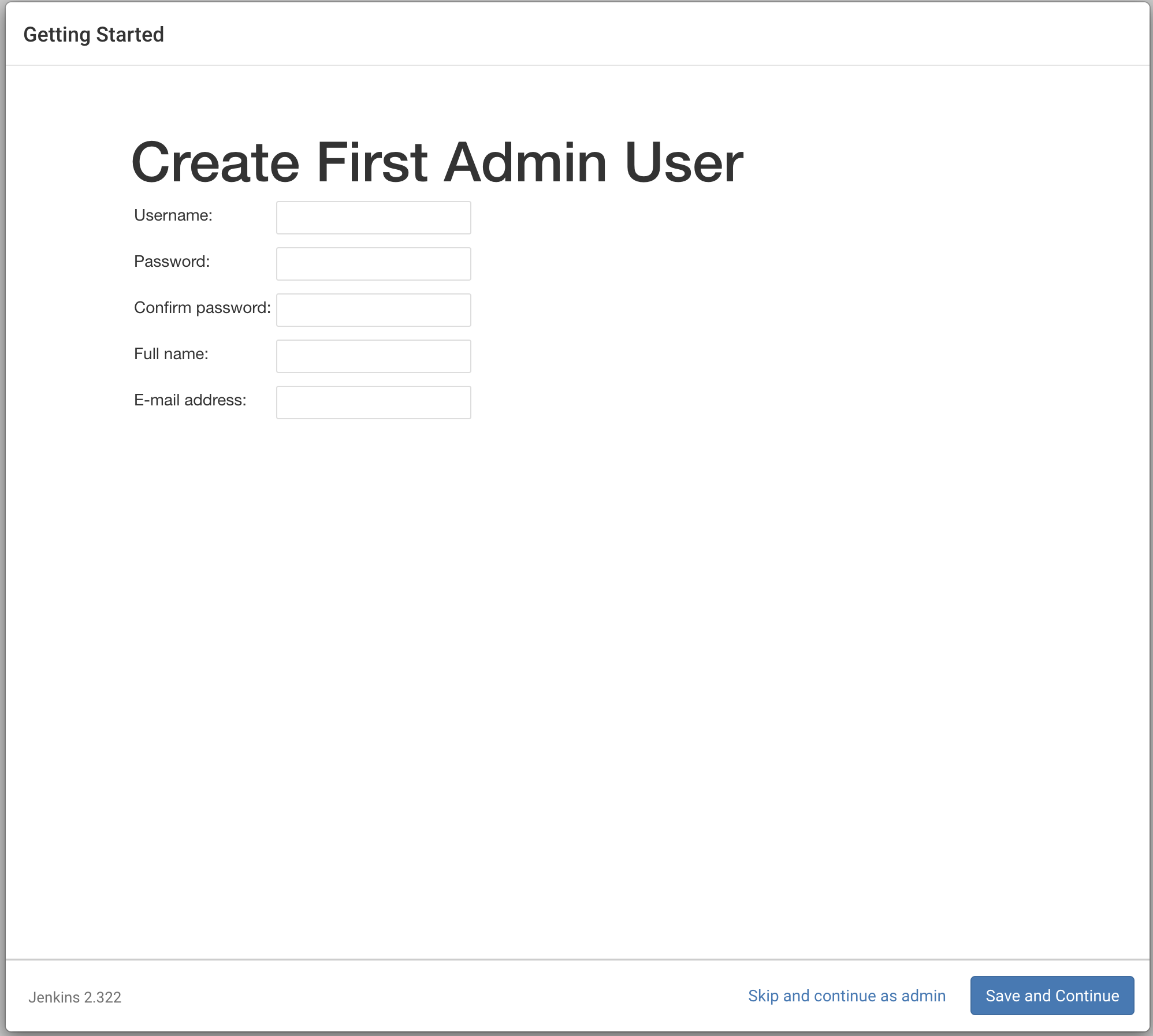Click the E-mail address: label
1153x1036 pixels.
click(x=190, y=400)
